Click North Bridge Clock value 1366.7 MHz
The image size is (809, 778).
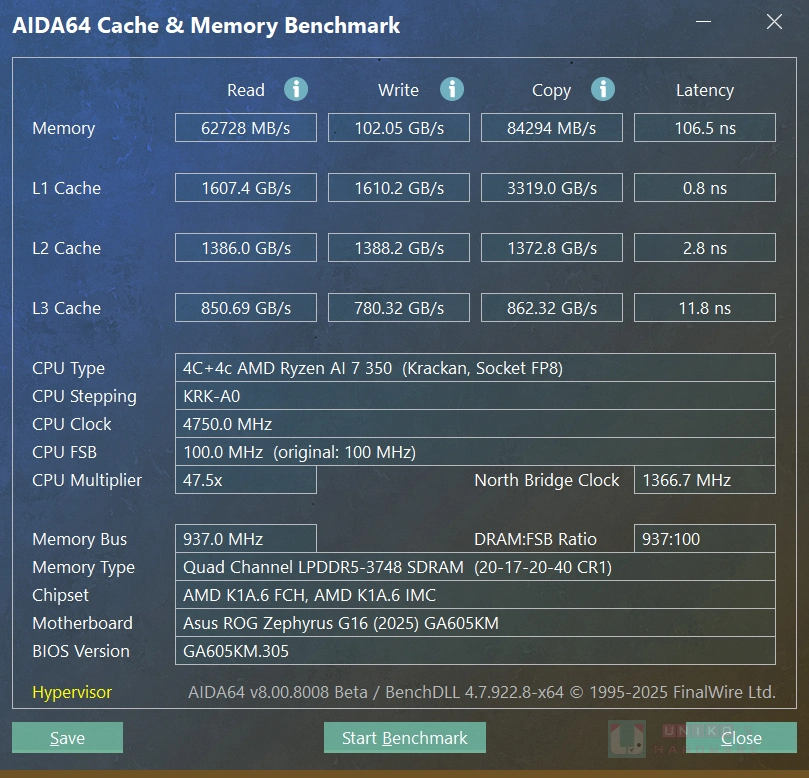click(x=705, y=480)
